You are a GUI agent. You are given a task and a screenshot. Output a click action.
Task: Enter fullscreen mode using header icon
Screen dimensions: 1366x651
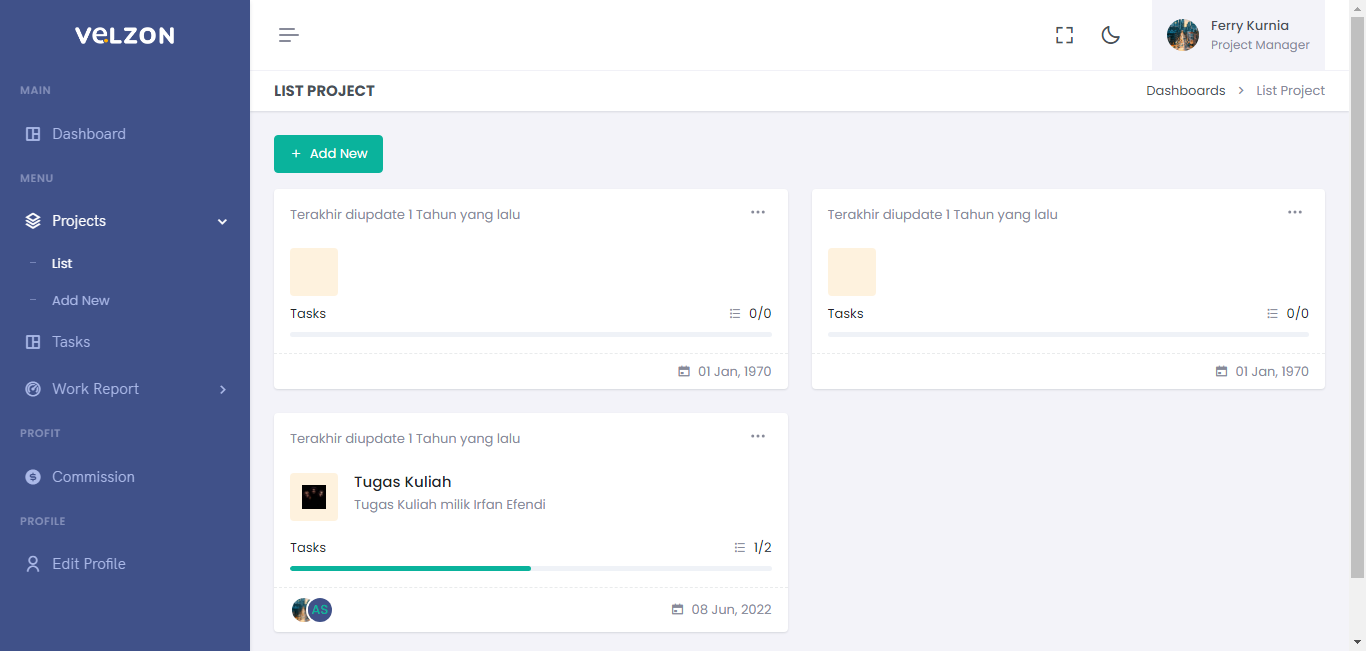(x=1064, y=36)
